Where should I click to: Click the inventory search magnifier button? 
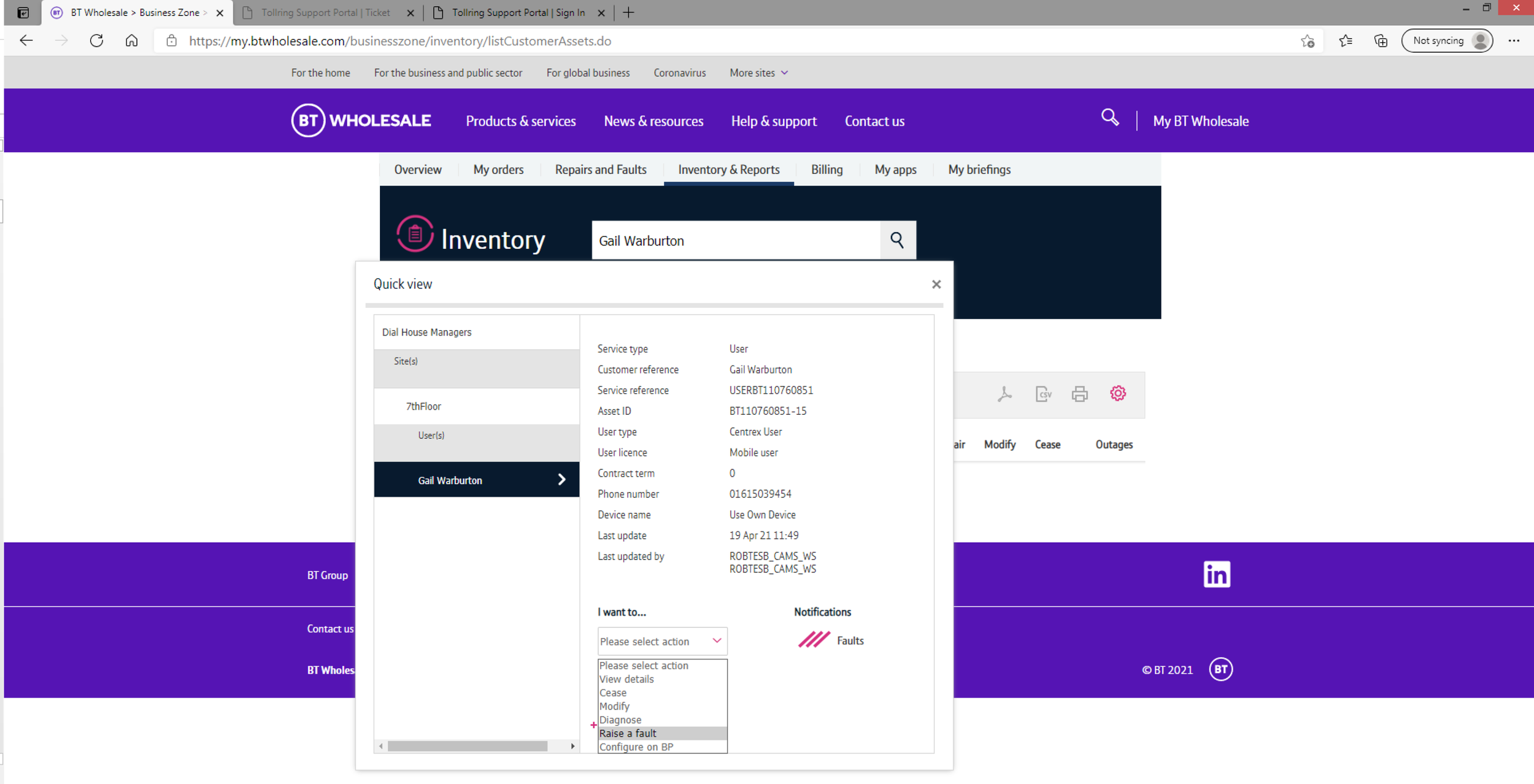(897, 240)
